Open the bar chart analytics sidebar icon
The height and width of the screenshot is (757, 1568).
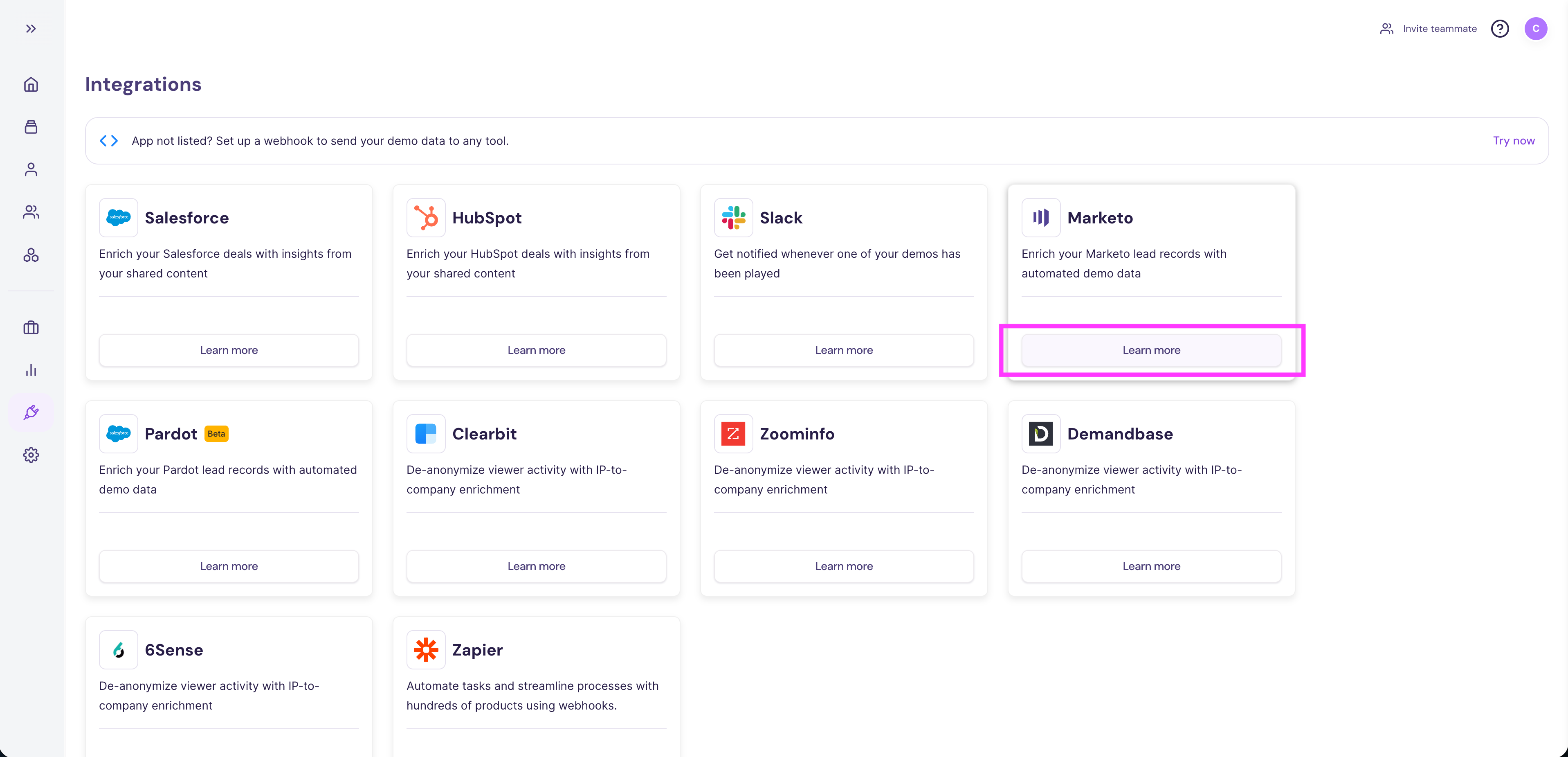pyautogui.click(x=31, y=370)
